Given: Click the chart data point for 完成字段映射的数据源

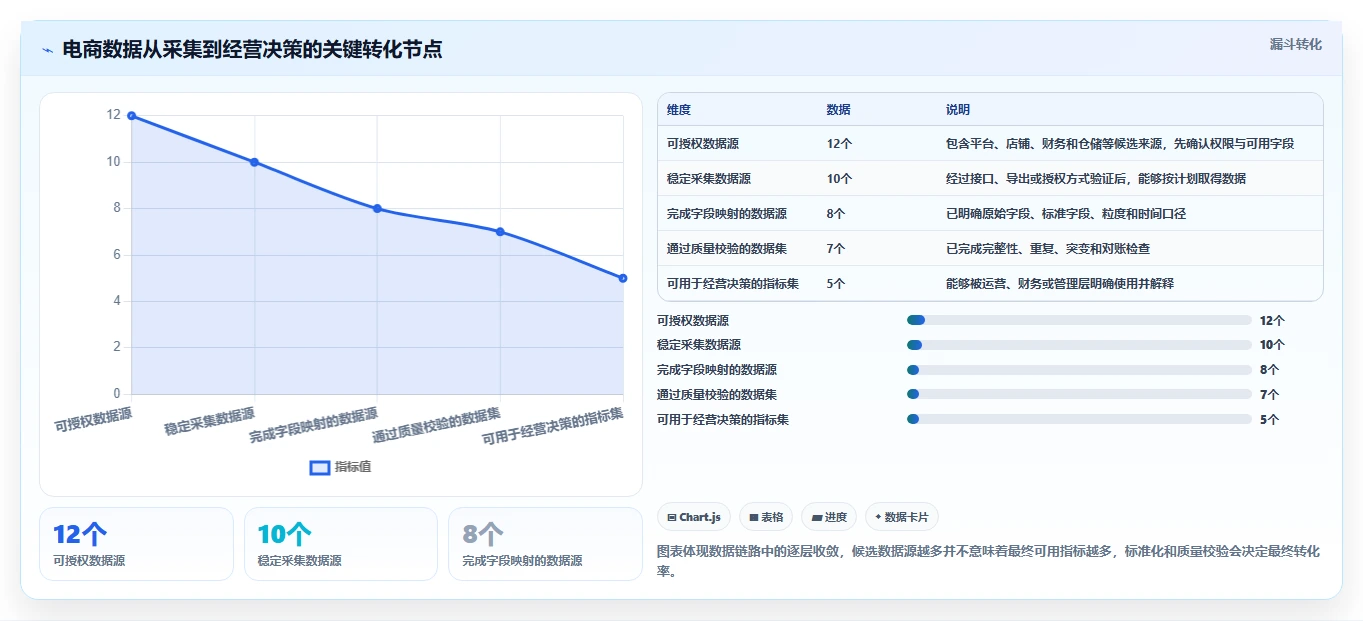Looking at the screenshot, I should click(x=377, y=208).
